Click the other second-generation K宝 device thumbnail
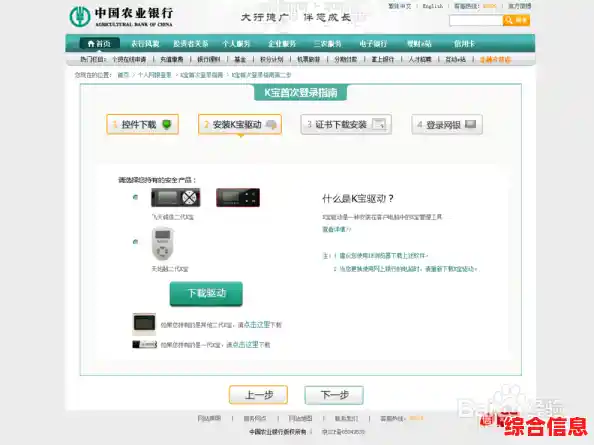The width and height of the screenshot is (594, 445). click(x=144, y=324)
